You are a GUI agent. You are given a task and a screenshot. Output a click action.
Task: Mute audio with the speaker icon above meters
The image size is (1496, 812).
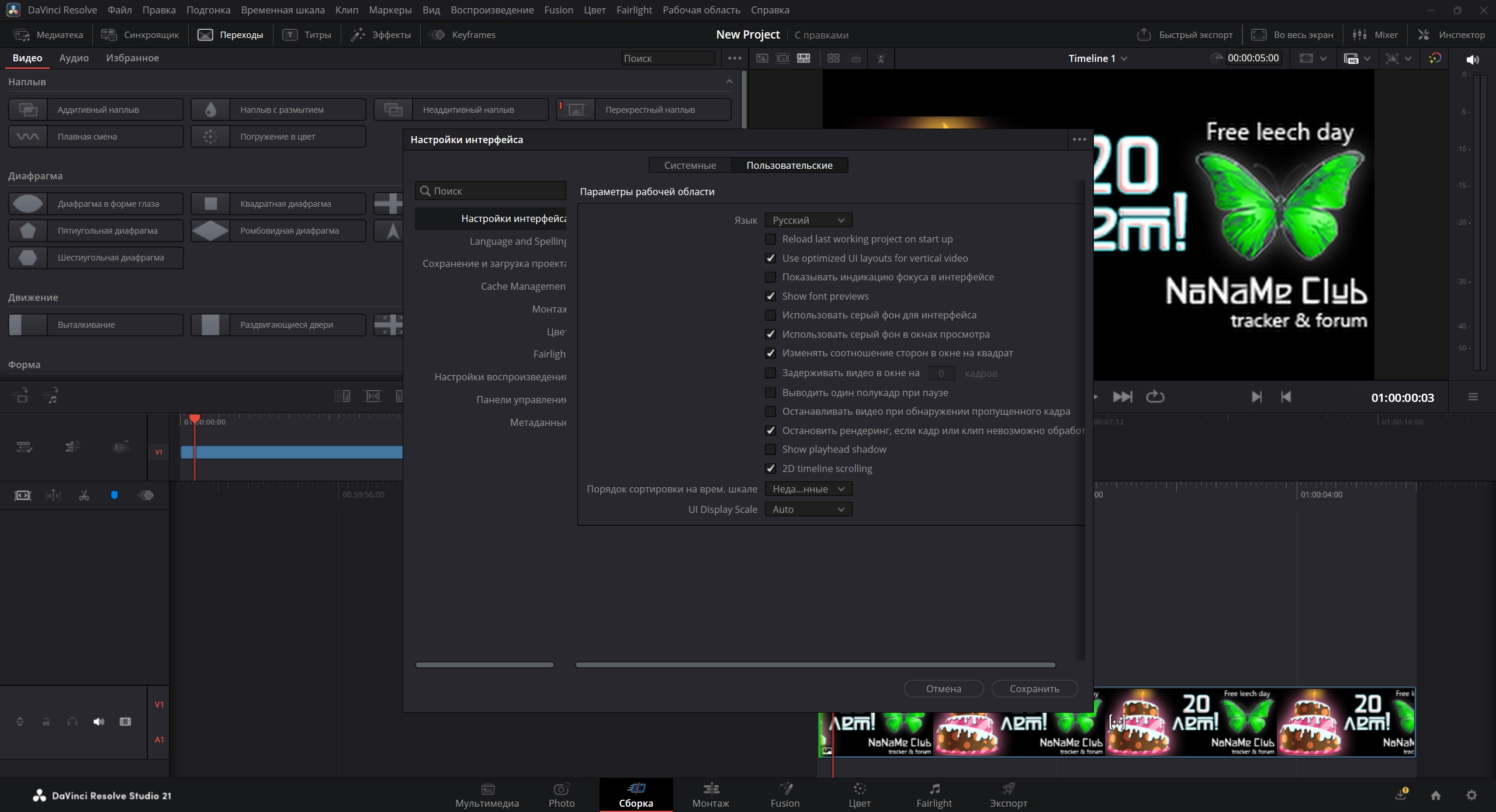(x=1472, y=60)
